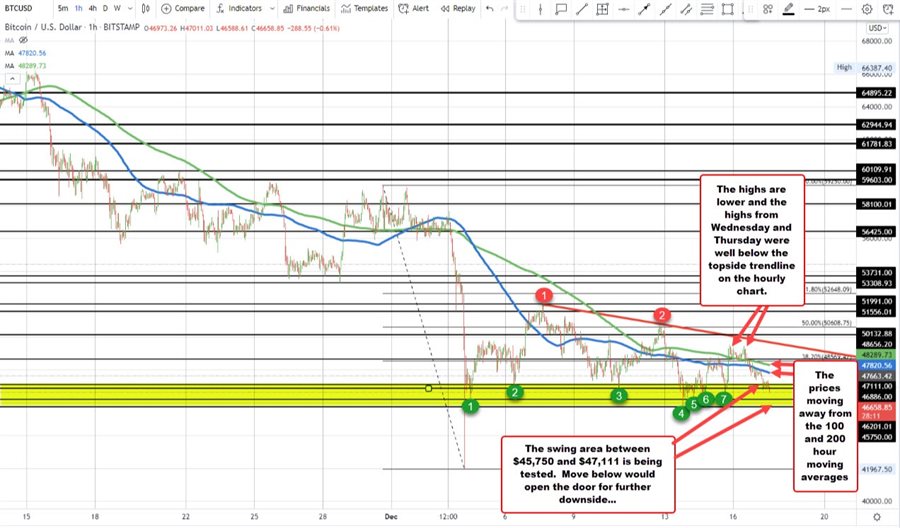
Task: Open chart settings gear at bottom right
Action: (877, 515)
